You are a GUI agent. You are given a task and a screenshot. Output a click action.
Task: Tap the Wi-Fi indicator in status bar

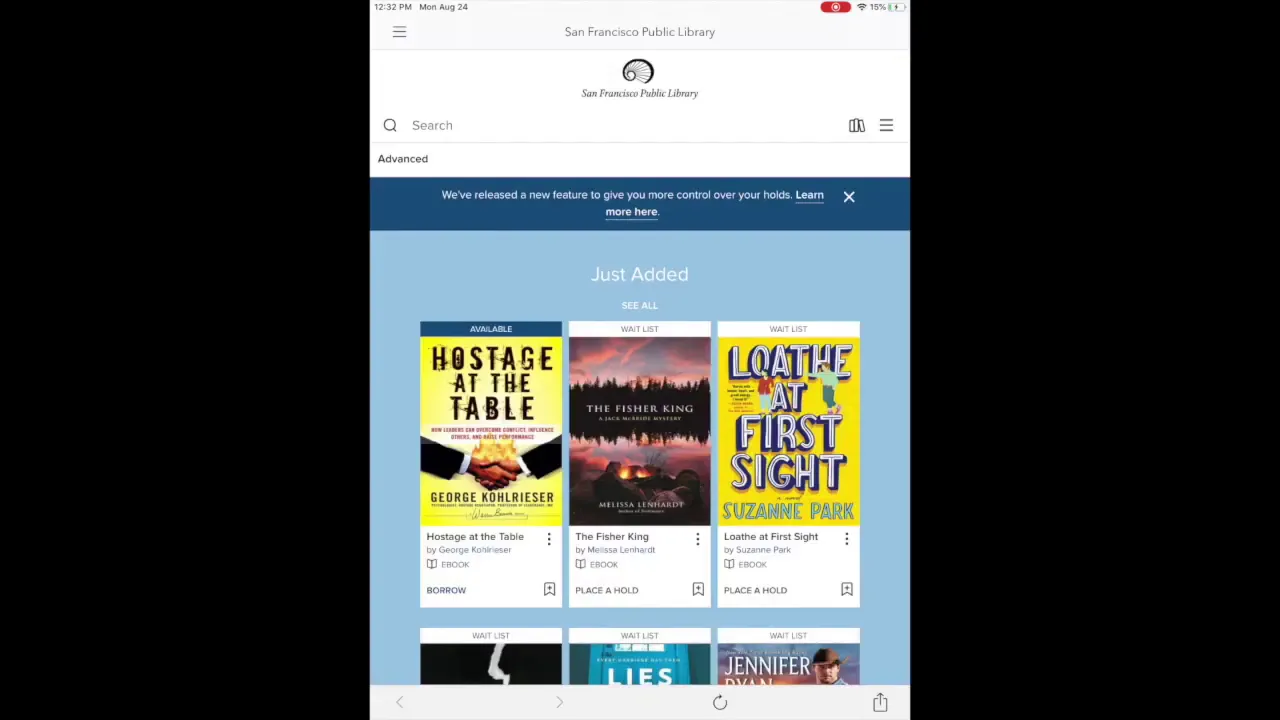[861, 7]
